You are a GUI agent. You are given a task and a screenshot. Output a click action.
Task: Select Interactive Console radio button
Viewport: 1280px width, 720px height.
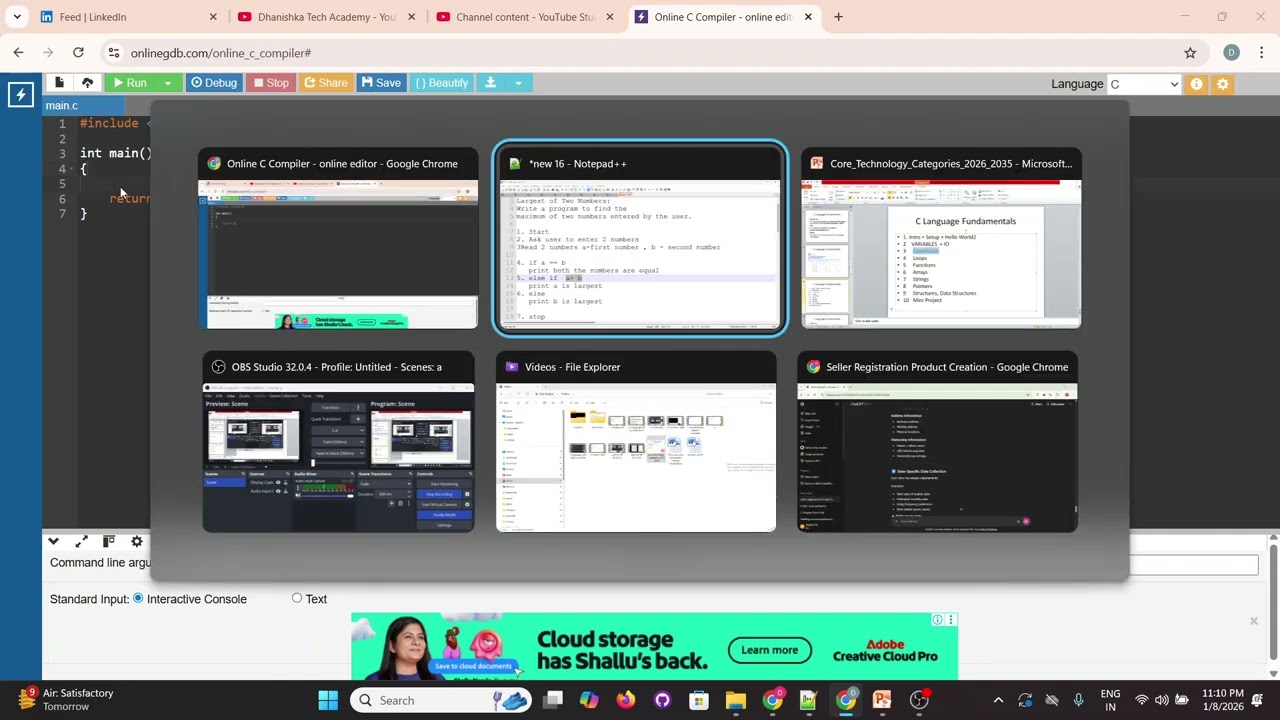tap(138, 598)
